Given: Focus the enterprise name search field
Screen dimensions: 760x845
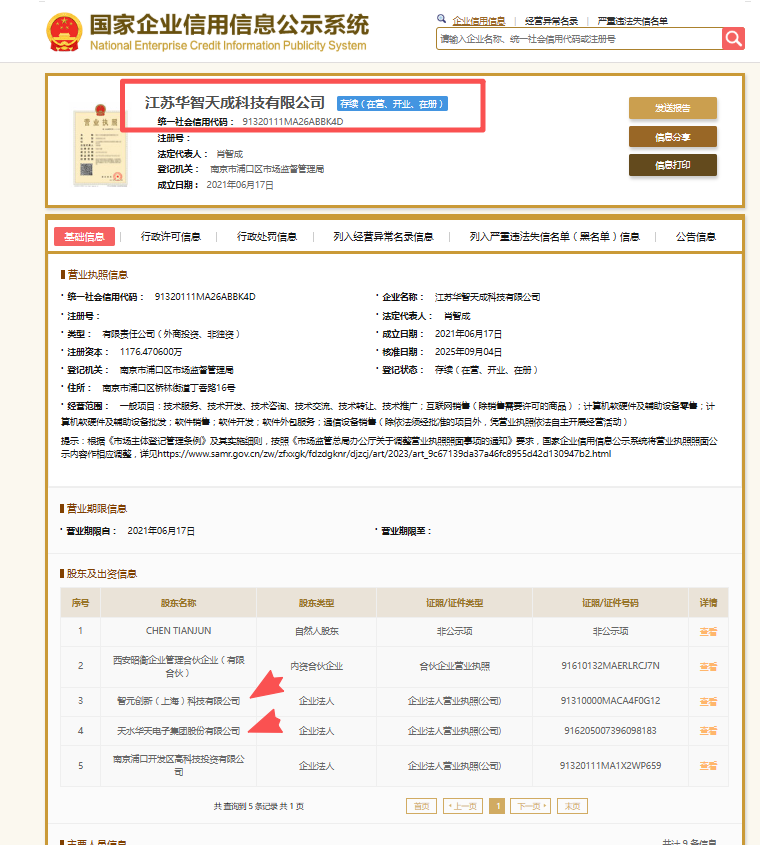Looking at the screenshot, I should (x=579, y=39).
